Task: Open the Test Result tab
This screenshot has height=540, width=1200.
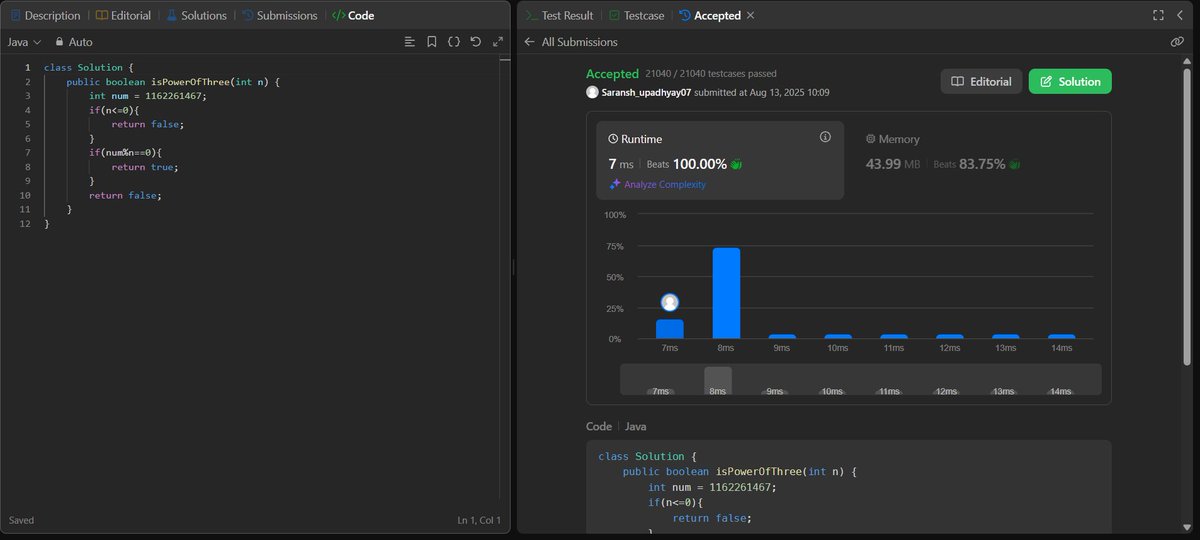Action: coord(559,16)
